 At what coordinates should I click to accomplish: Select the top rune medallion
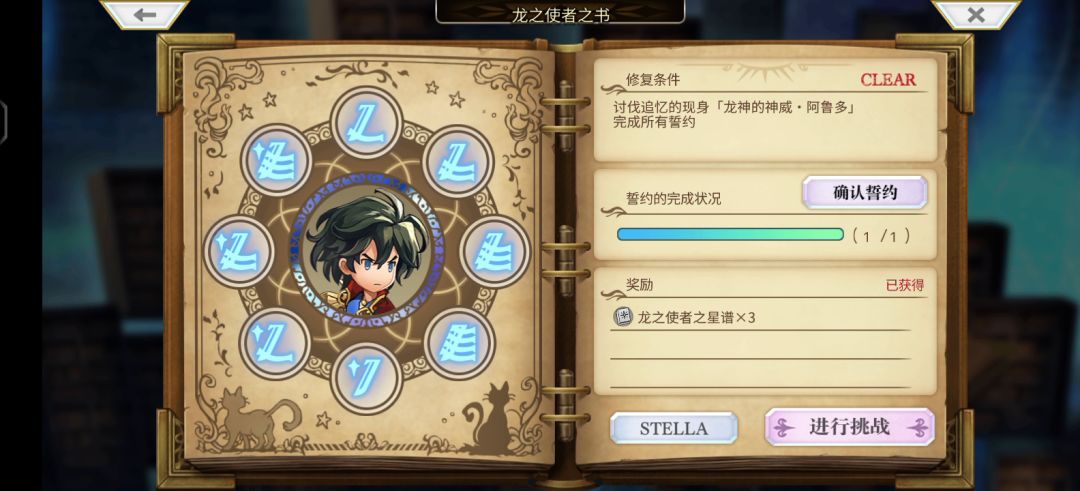[x=366, y=123]
